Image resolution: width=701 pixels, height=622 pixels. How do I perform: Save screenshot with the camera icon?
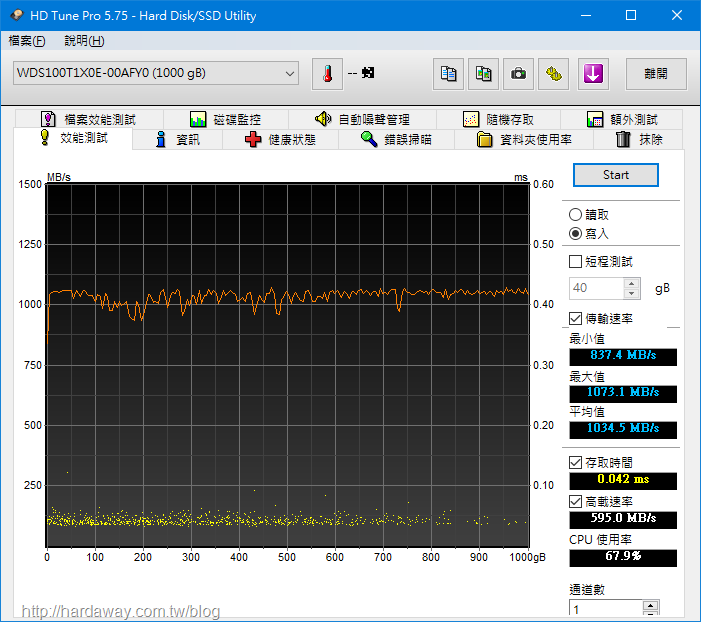(x=519, y=74)
